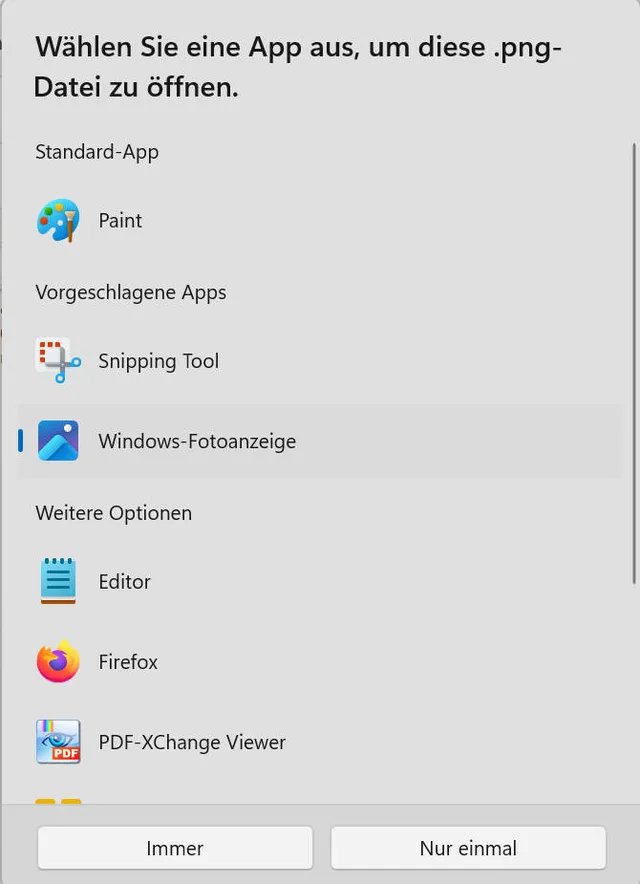Image resolution: width=640 pixels, height=884 pixels.
Task: Select the Paint list entry label
Action: 120,220
